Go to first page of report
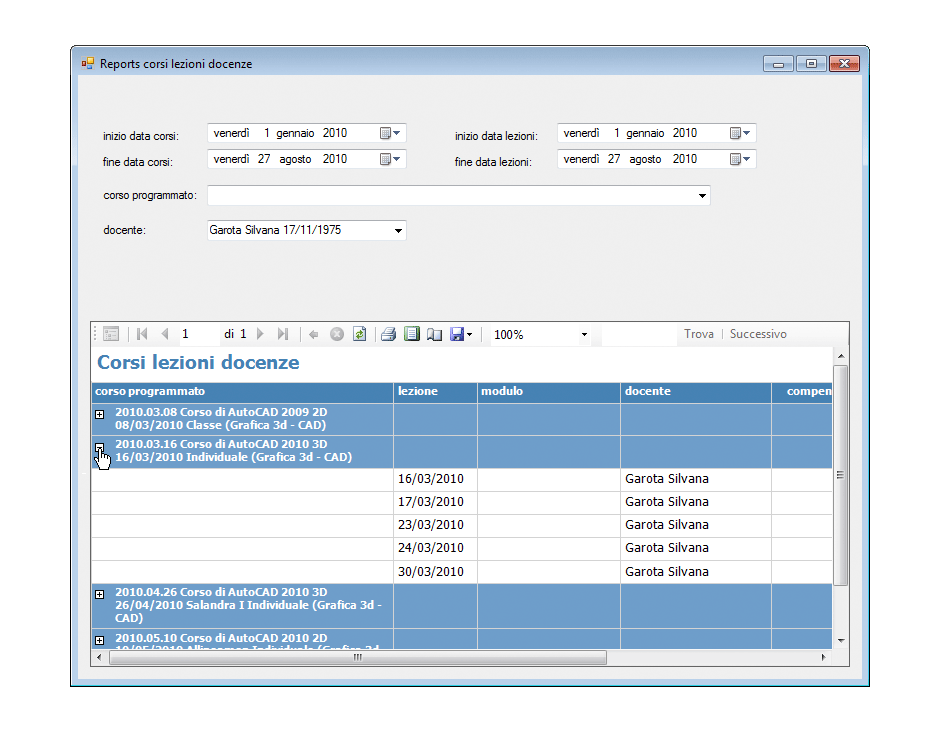The width and height of the screenshot is (940, 732). (x=142, y=334)
